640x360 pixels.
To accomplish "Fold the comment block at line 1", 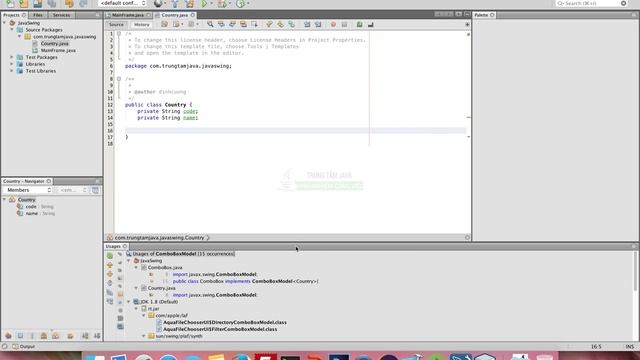I will 119,34.
